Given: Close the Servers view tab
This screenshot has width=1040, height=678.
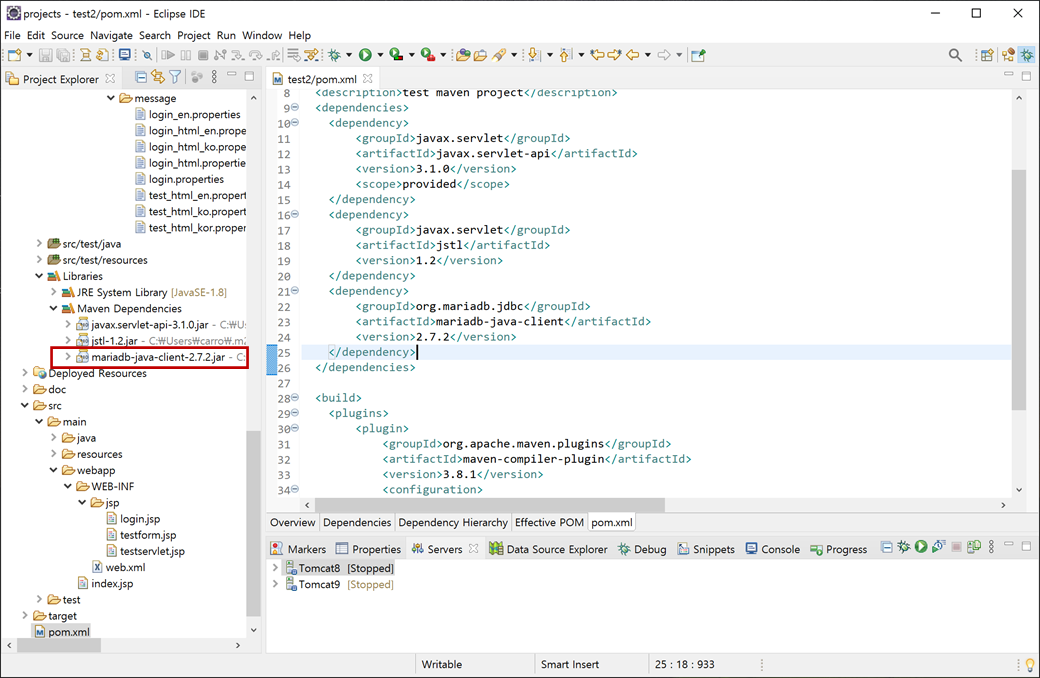Looking at the screenshot, I should point(474,549).
